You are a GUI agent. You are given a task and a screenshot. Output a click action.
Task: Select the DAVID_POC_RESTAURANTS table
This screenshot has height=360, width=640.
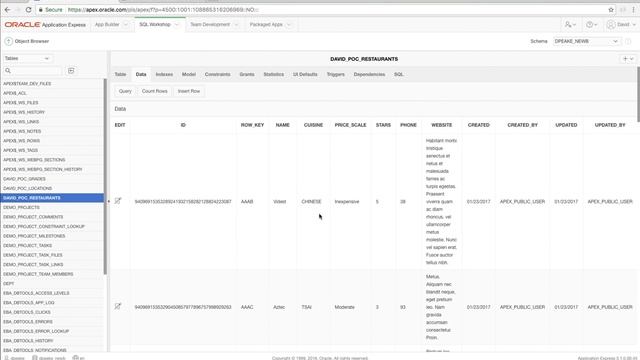tap(52, 198)
